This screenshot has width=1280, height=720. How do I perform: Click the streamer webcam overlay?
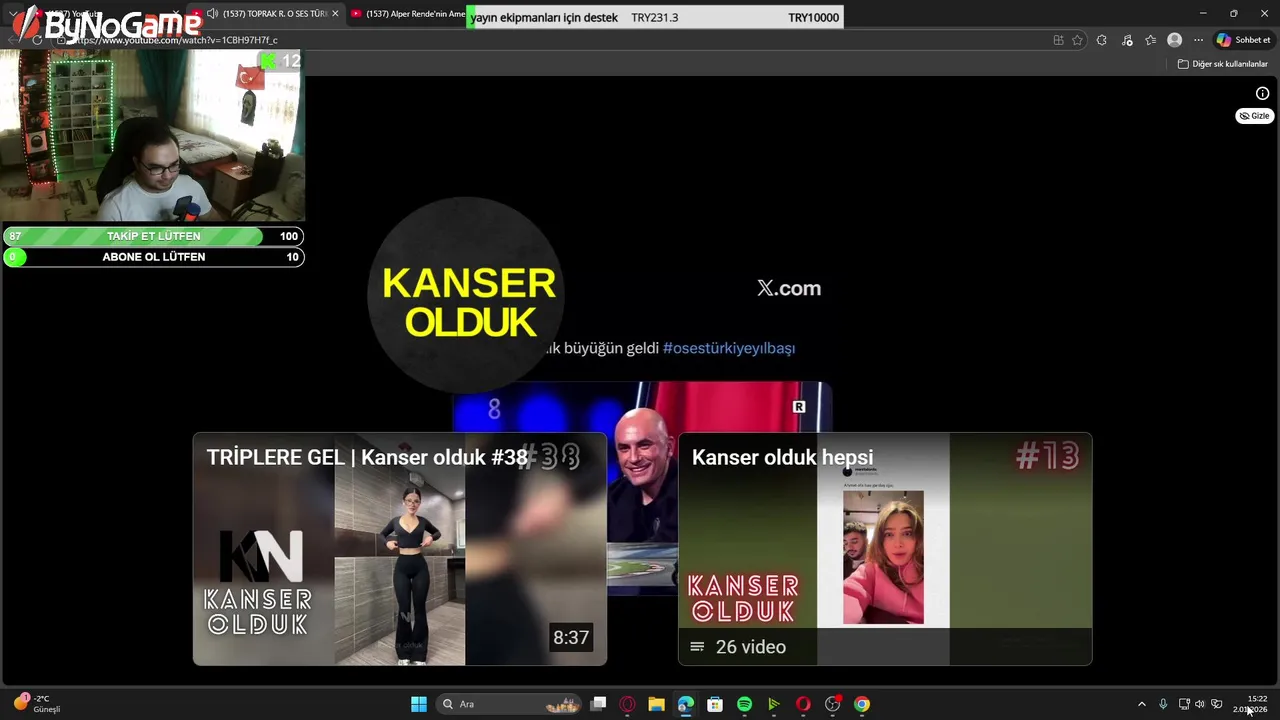click(152, 134)
